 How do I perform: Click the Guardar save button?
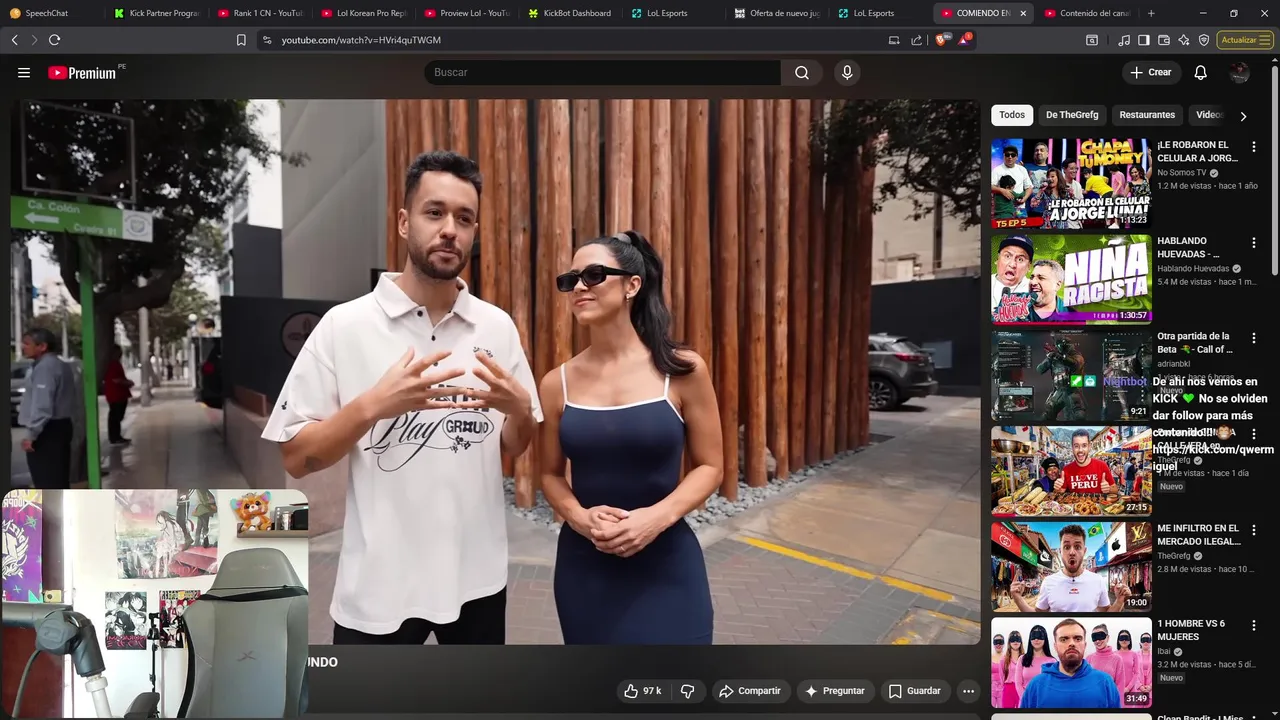coord(915,691)
